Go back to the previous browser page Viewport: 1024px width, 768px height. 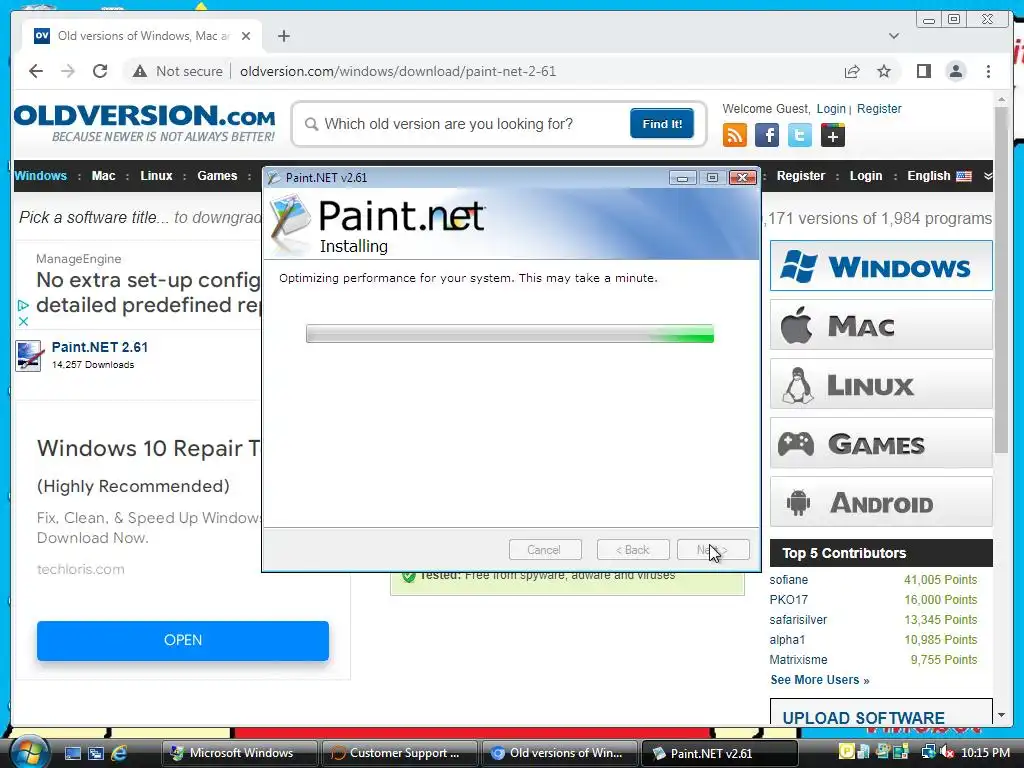coord(36,71)
